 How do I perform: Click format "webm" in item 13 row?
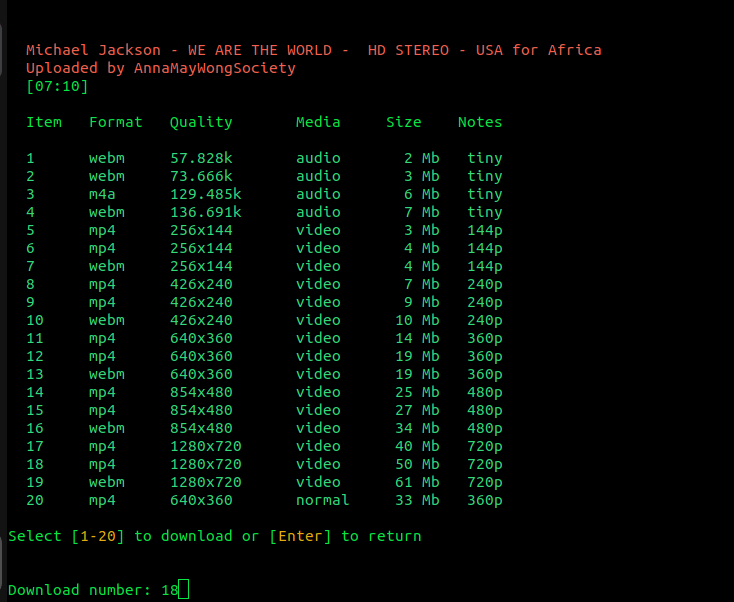(x=107, y=374)
